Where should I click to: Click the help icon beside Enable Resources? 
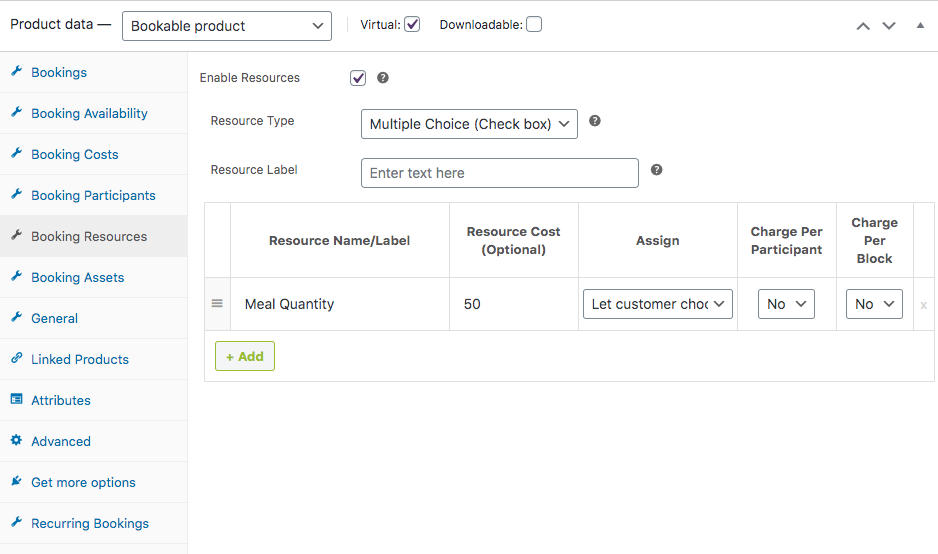click(x=383, y=78)
